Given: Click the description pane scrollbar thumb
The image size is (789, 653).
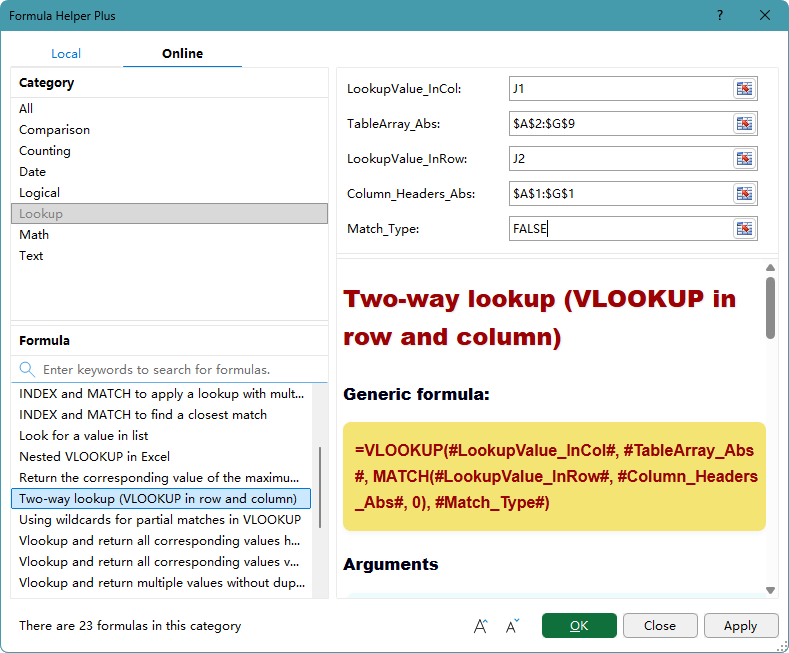Looking at the screenshot, I should pos(770,308).
